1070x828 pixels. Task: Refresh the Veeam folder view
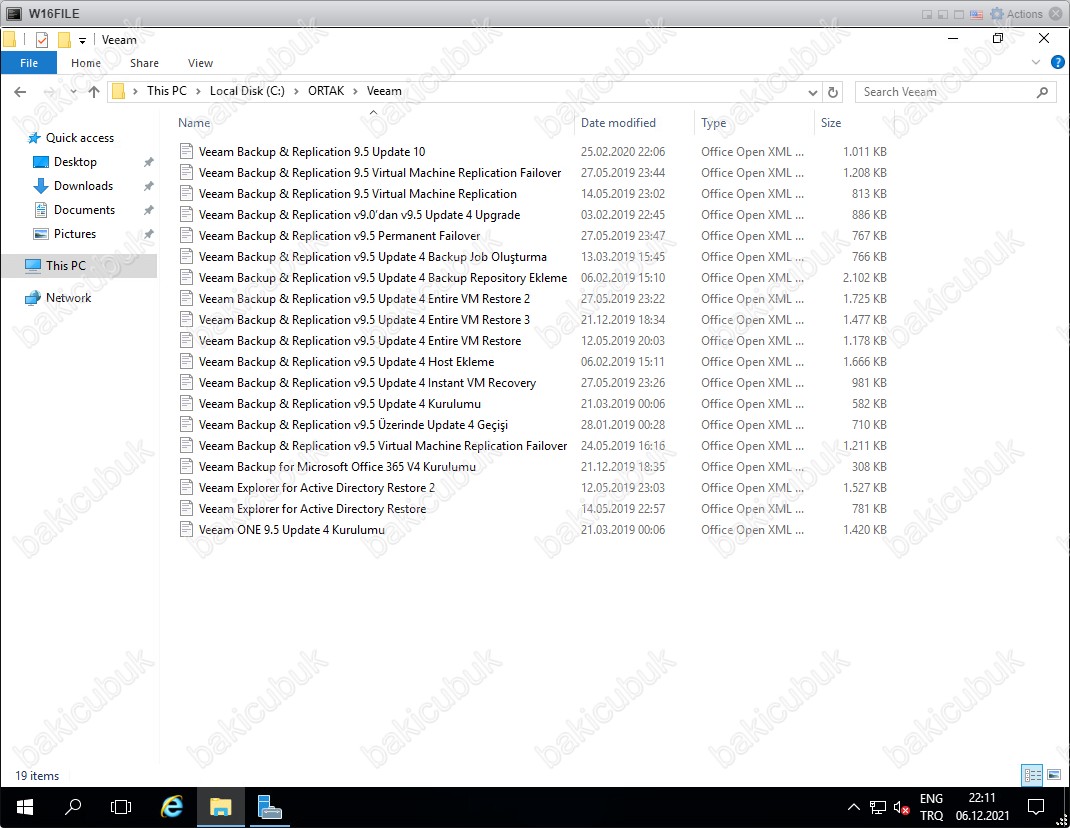point(833,92)
